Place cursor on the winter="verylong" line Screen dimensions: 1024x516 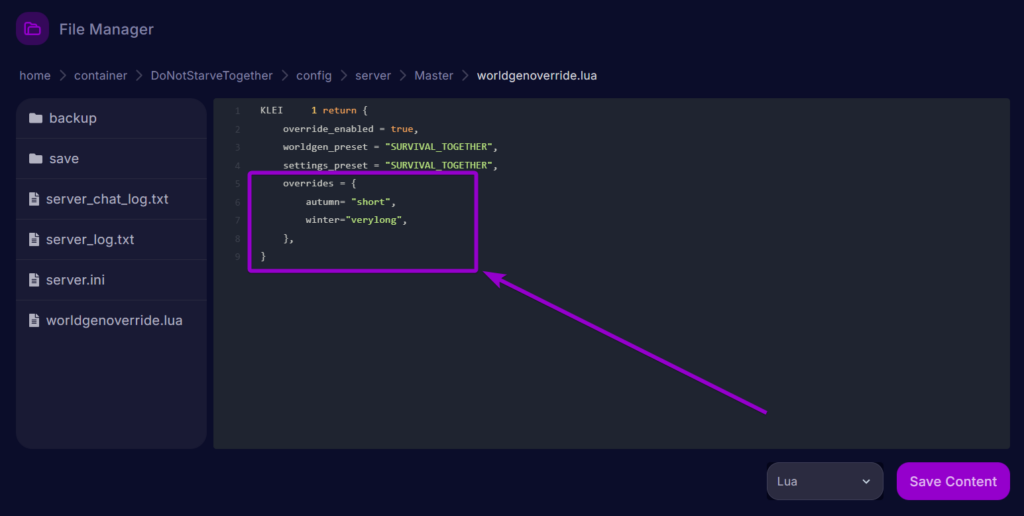point(357,220)
